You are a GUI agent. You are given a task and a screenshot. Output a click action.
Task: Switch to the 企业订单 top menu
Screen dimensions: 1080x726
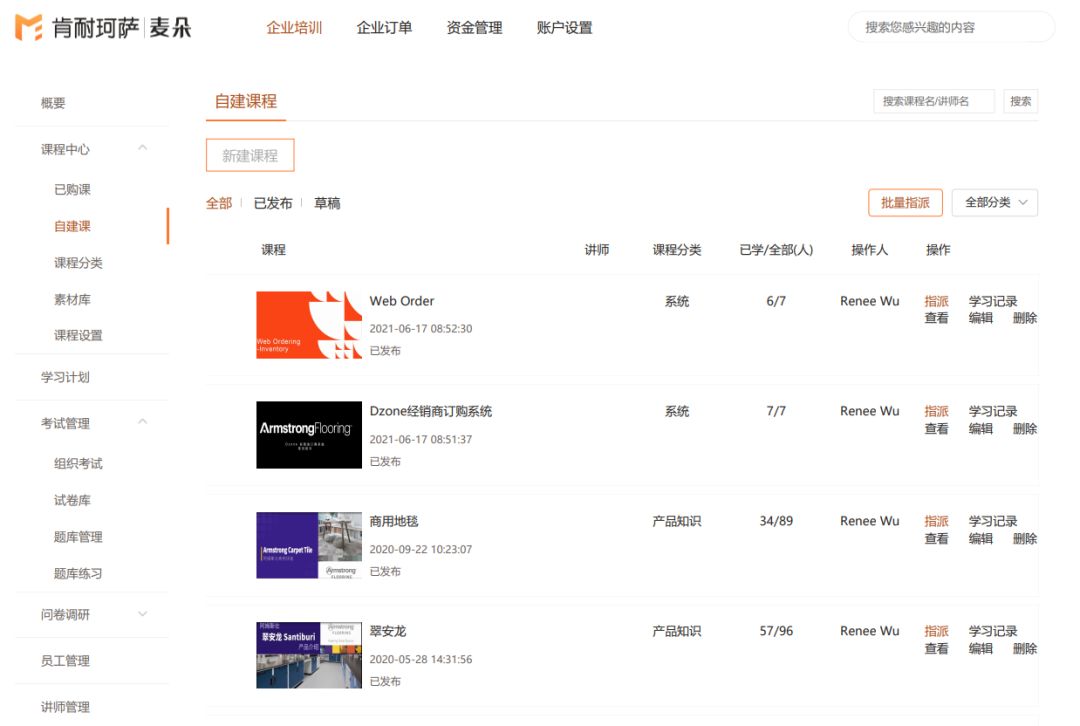coord(384,28)
